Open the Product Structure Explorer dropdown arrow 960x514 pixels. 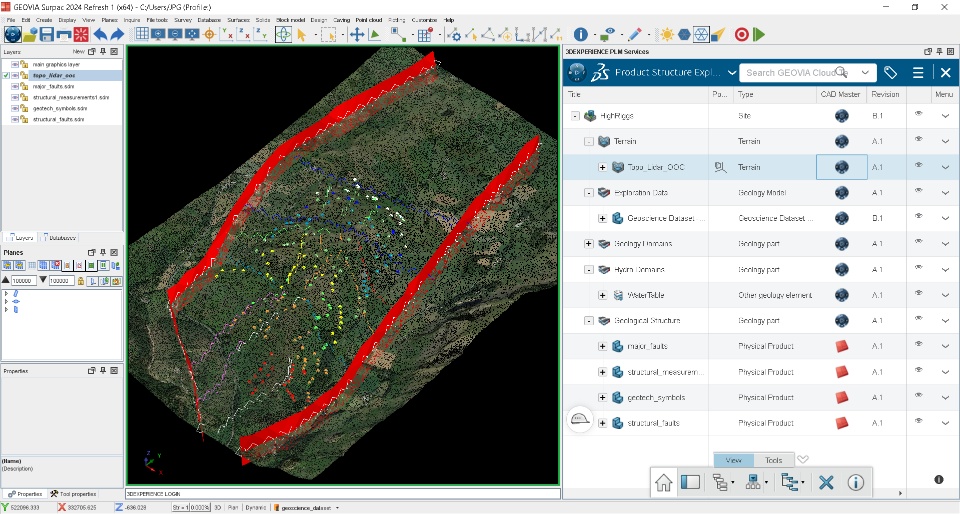coord(732,72)
